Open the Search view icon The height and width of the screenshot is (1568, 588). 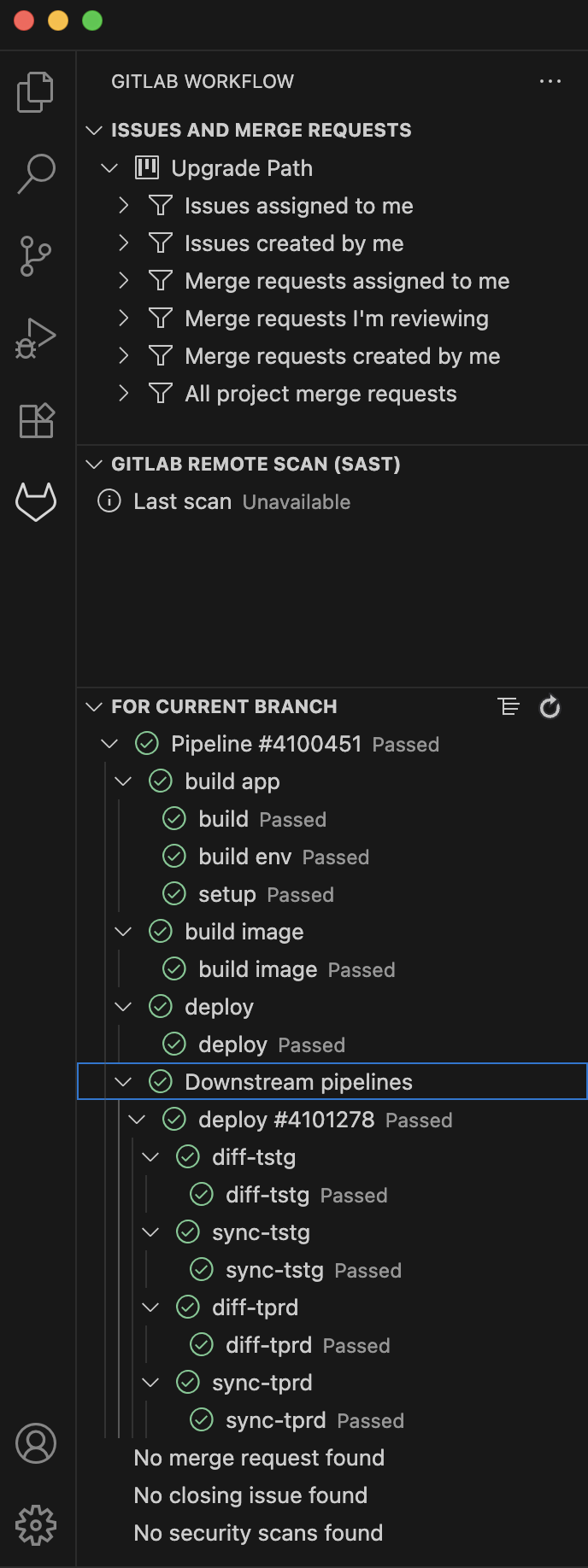click(36, 173)
